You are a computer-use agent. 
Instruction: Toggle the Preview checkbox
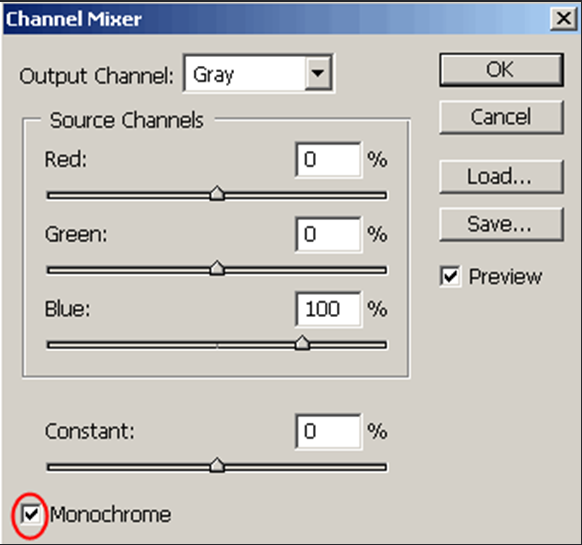click(x=451, y=276)
